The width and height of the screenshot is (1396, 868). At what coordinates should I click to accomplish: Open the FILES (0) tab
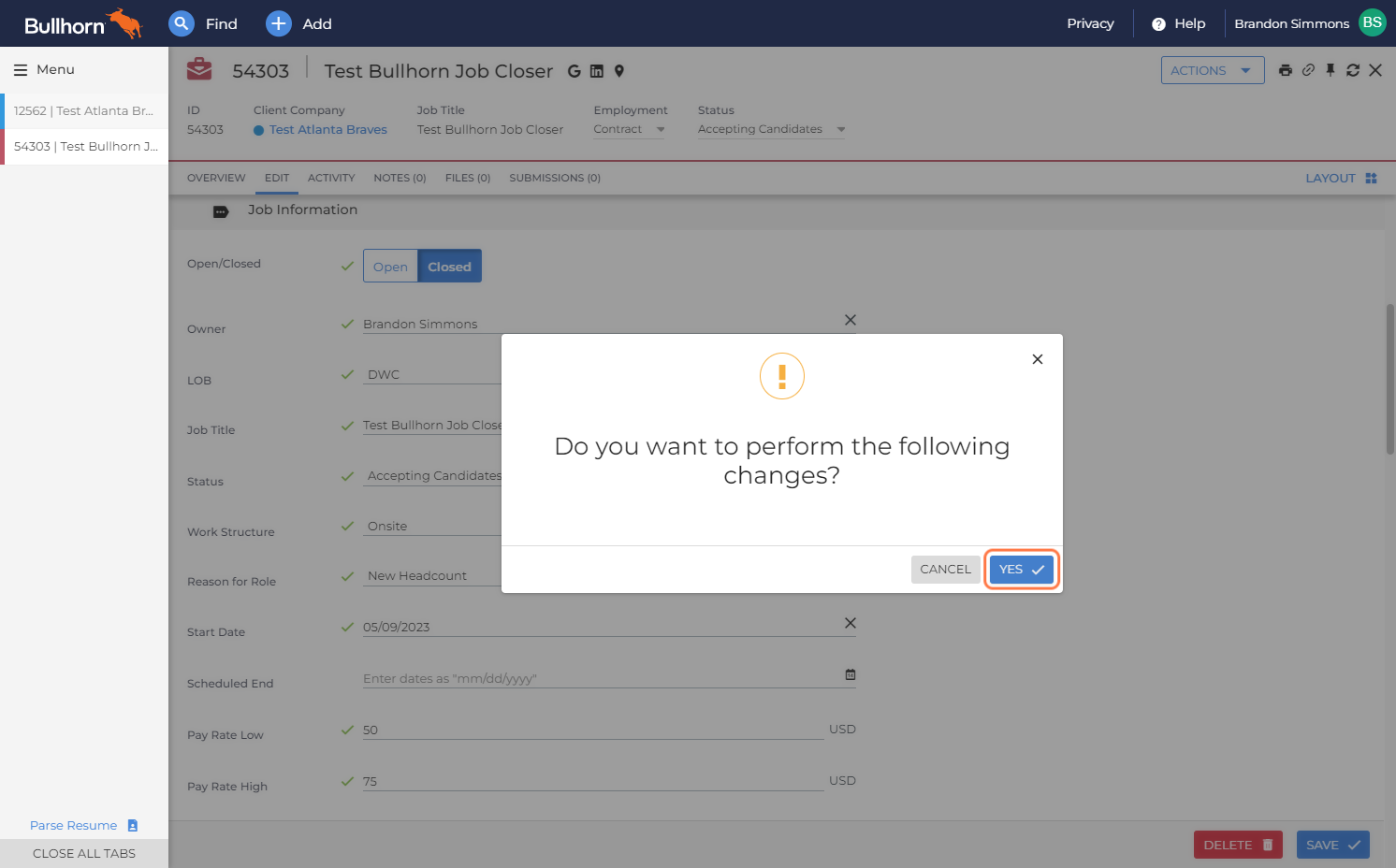[468, 178]
